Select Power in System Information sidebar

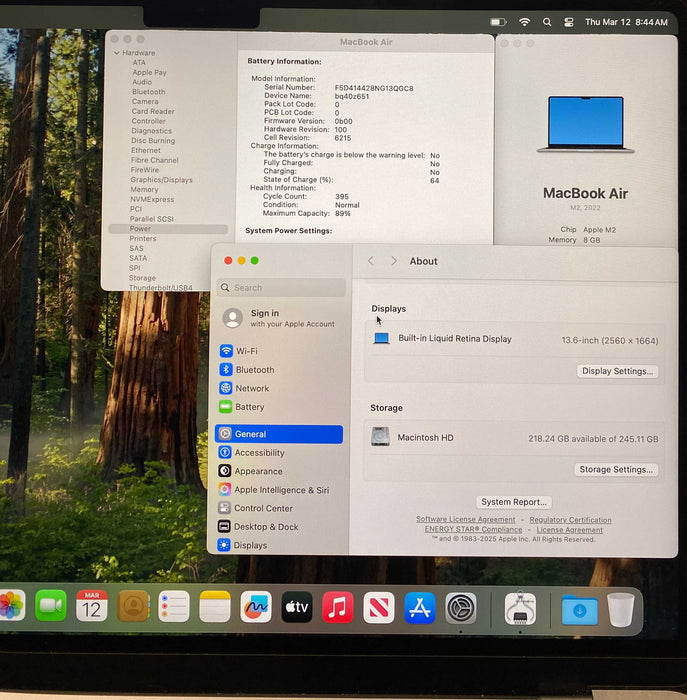[168, 229]
